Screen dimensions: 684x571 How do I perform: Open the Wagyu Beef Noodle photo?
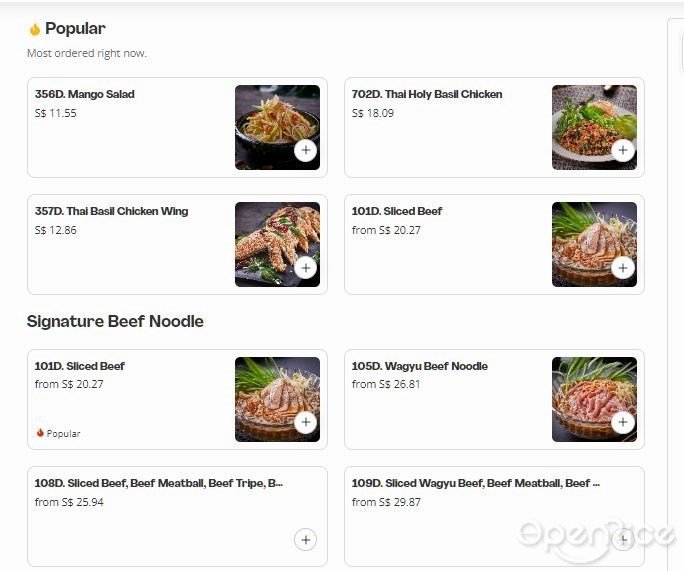point(594,399)
